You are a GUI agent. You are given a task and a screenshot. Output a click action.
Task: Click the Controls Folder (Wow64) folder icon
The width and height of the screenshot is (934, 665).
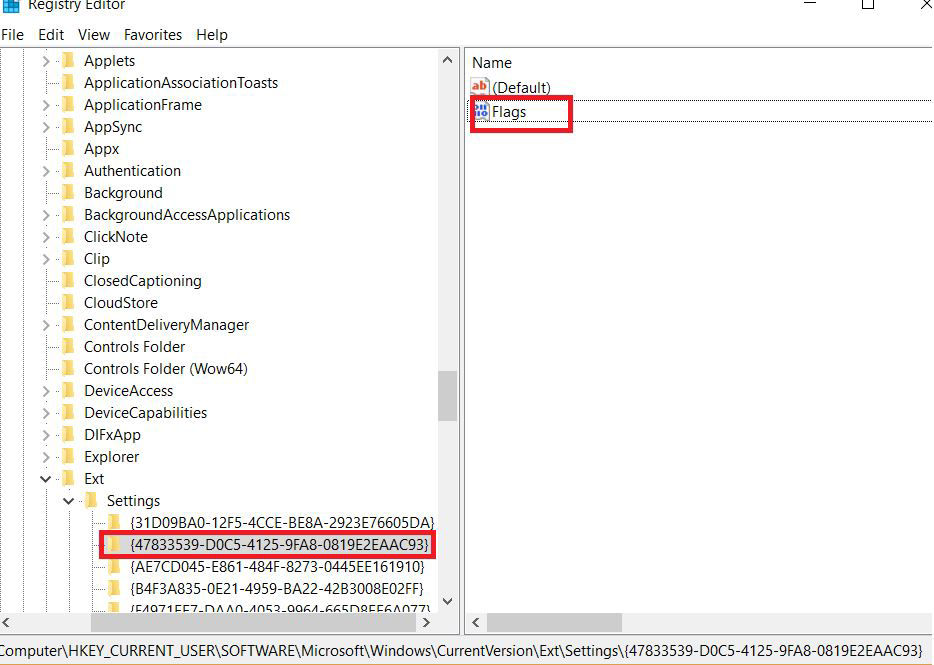tap(69, 369)
